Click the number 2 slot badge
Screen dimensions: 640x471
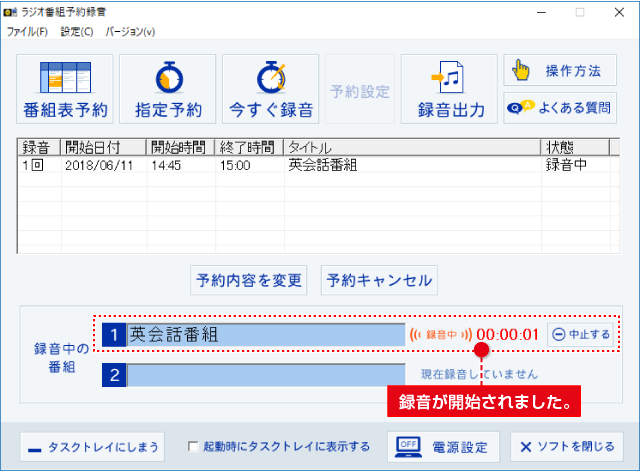(x=114, y=375)
